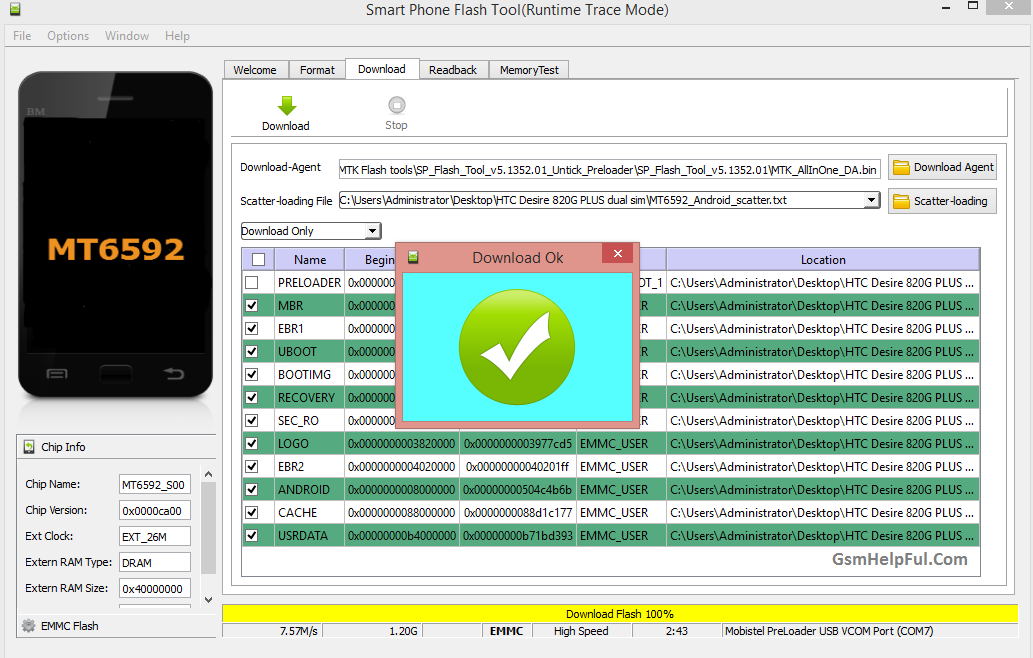Select the Download tab

(382, 69)
